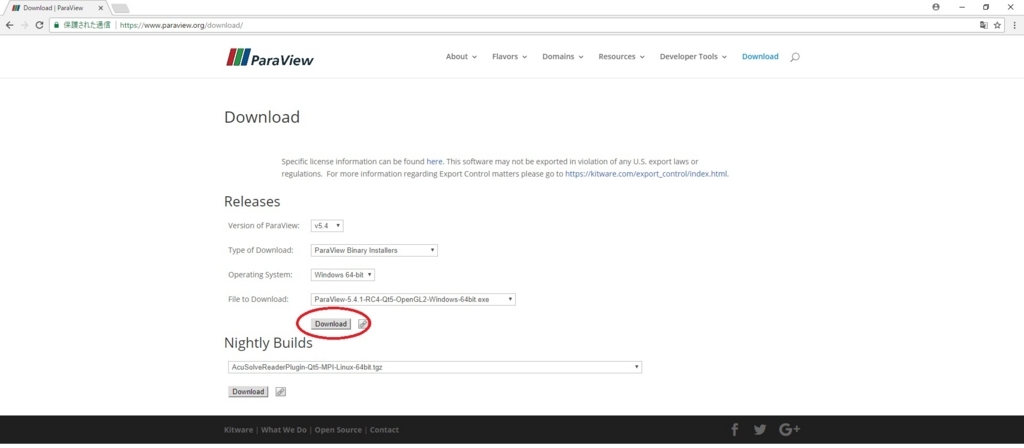Open the Twitter icon in the footer
Viewport: 1024px width, 448px height.
[x=760, y=430]
